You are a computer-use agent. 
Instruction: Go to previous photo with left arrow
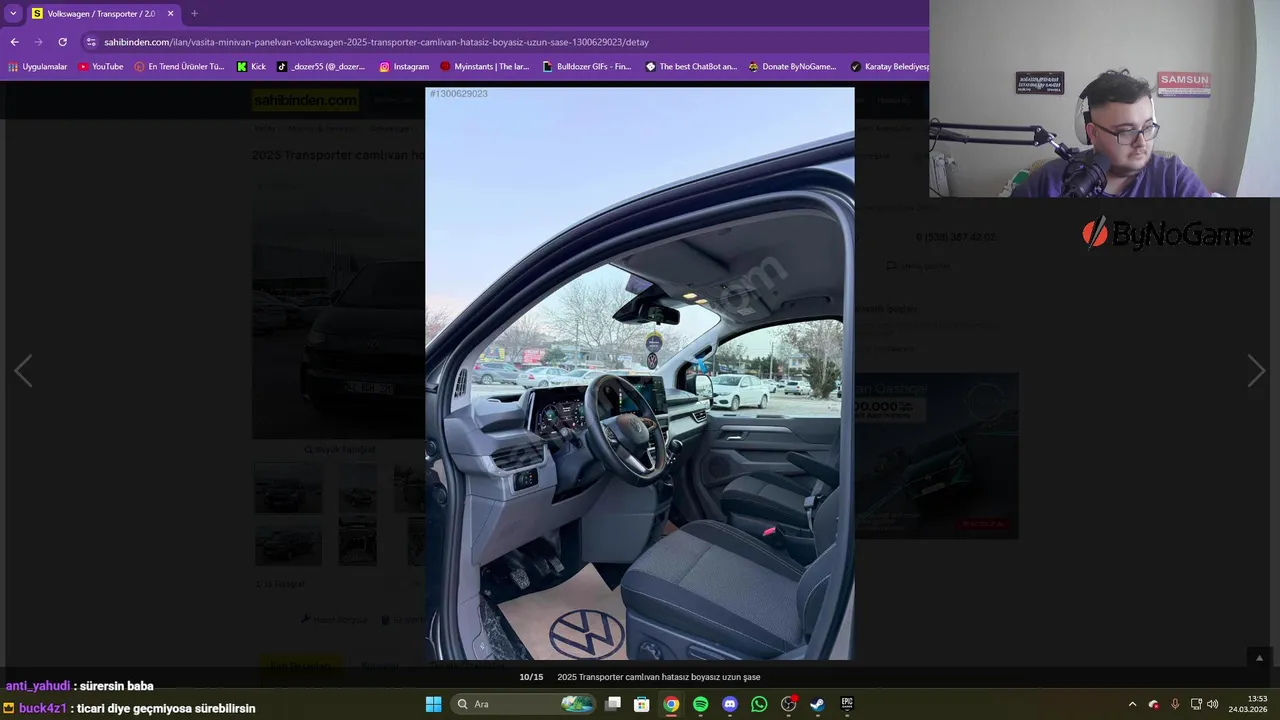coord(23,371)
